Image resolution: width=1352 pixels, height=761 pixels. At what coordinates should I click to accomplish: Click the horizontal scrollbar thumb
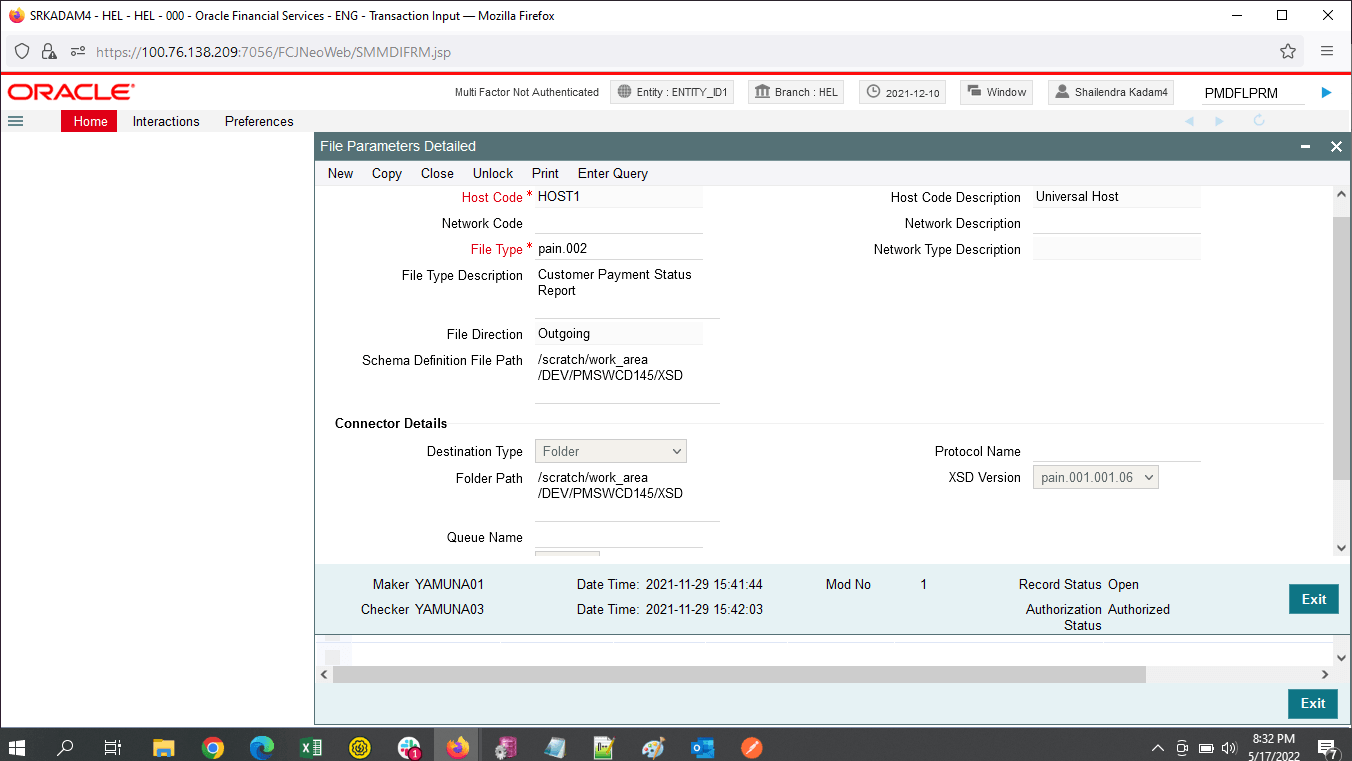click(x=739, y=675)
